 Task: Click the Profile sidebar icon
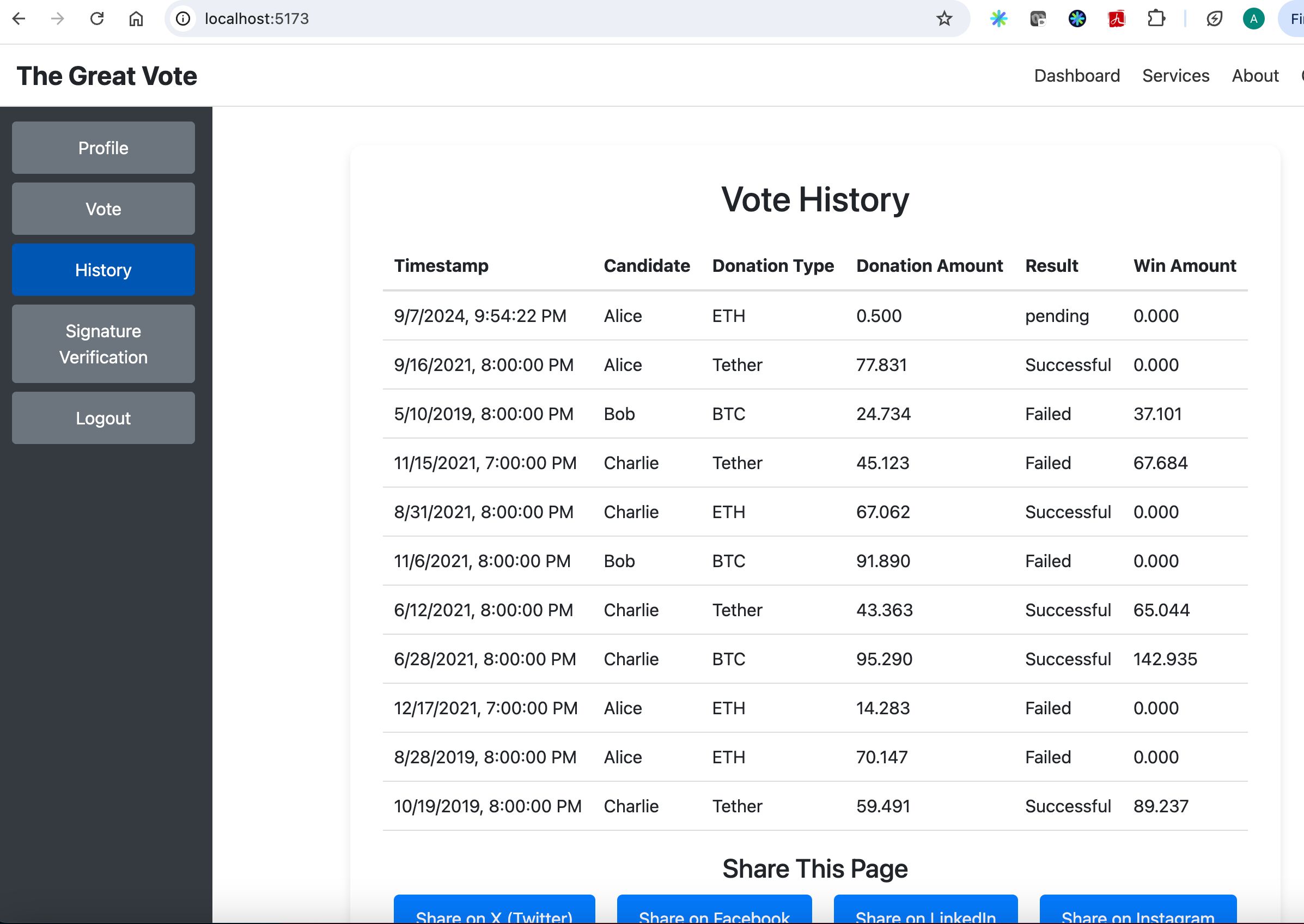[x=103, y=147]
